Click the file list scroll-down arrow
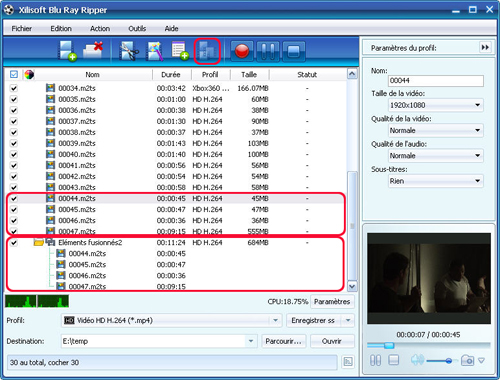 tap(352, 286)
